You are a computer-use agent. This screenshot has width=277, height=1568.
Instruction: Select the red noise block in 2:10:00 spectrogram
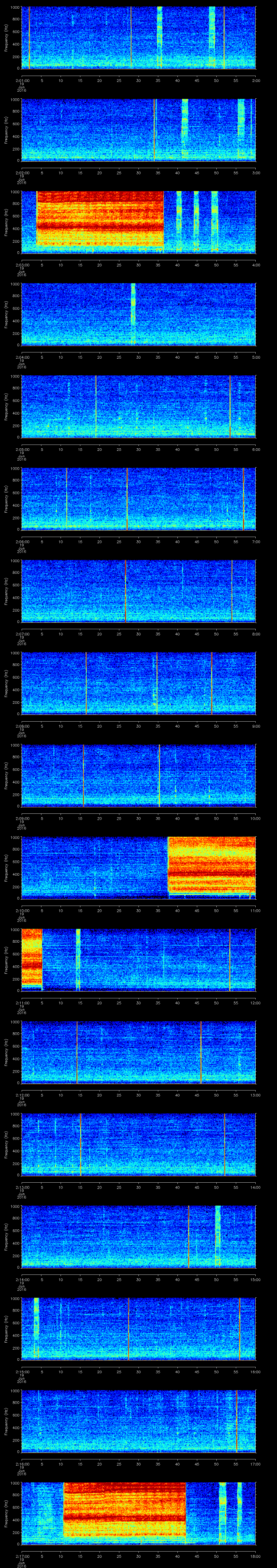(x=211, y=864)
